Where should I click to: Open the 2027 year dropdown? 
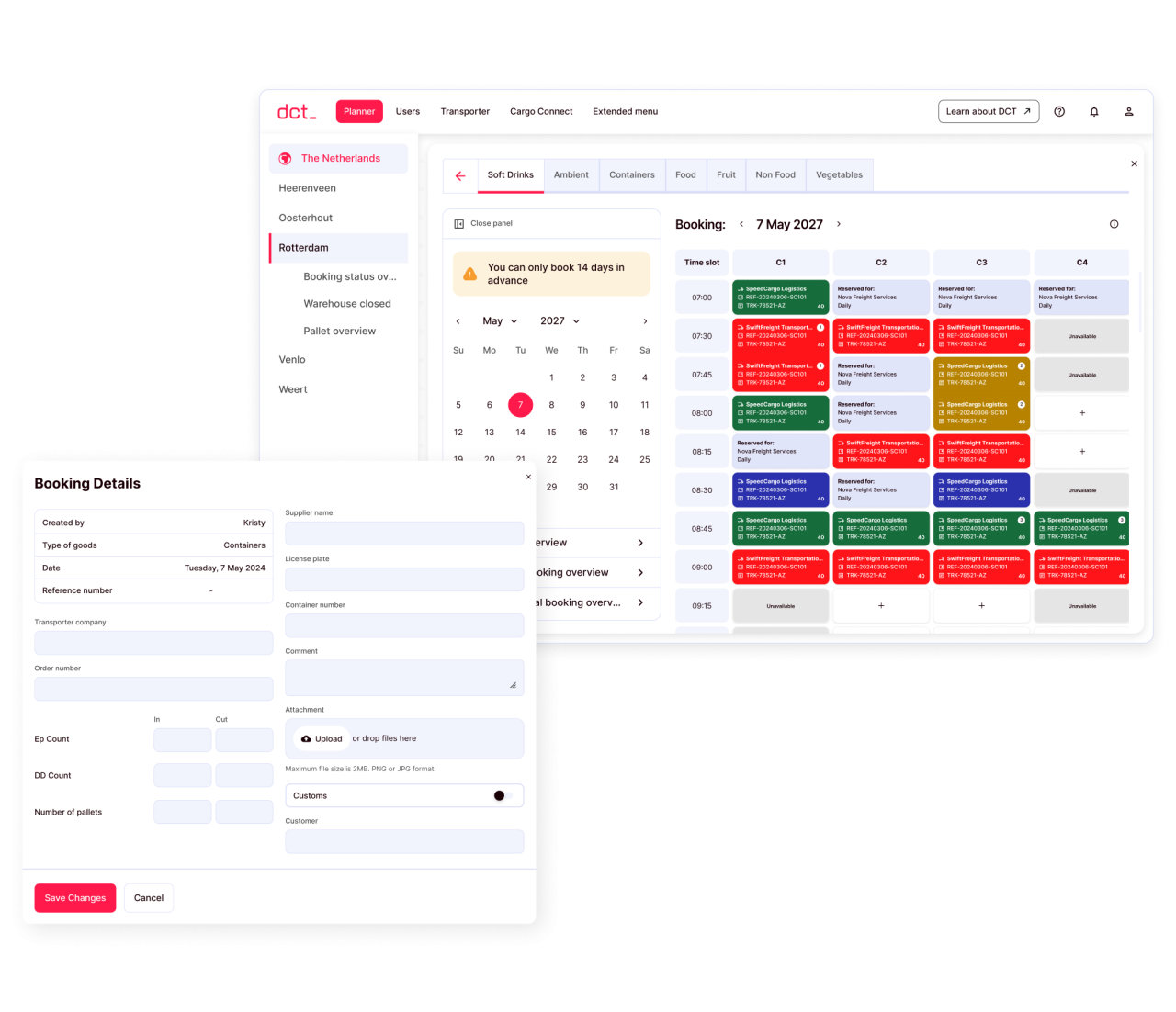point(560,321)
